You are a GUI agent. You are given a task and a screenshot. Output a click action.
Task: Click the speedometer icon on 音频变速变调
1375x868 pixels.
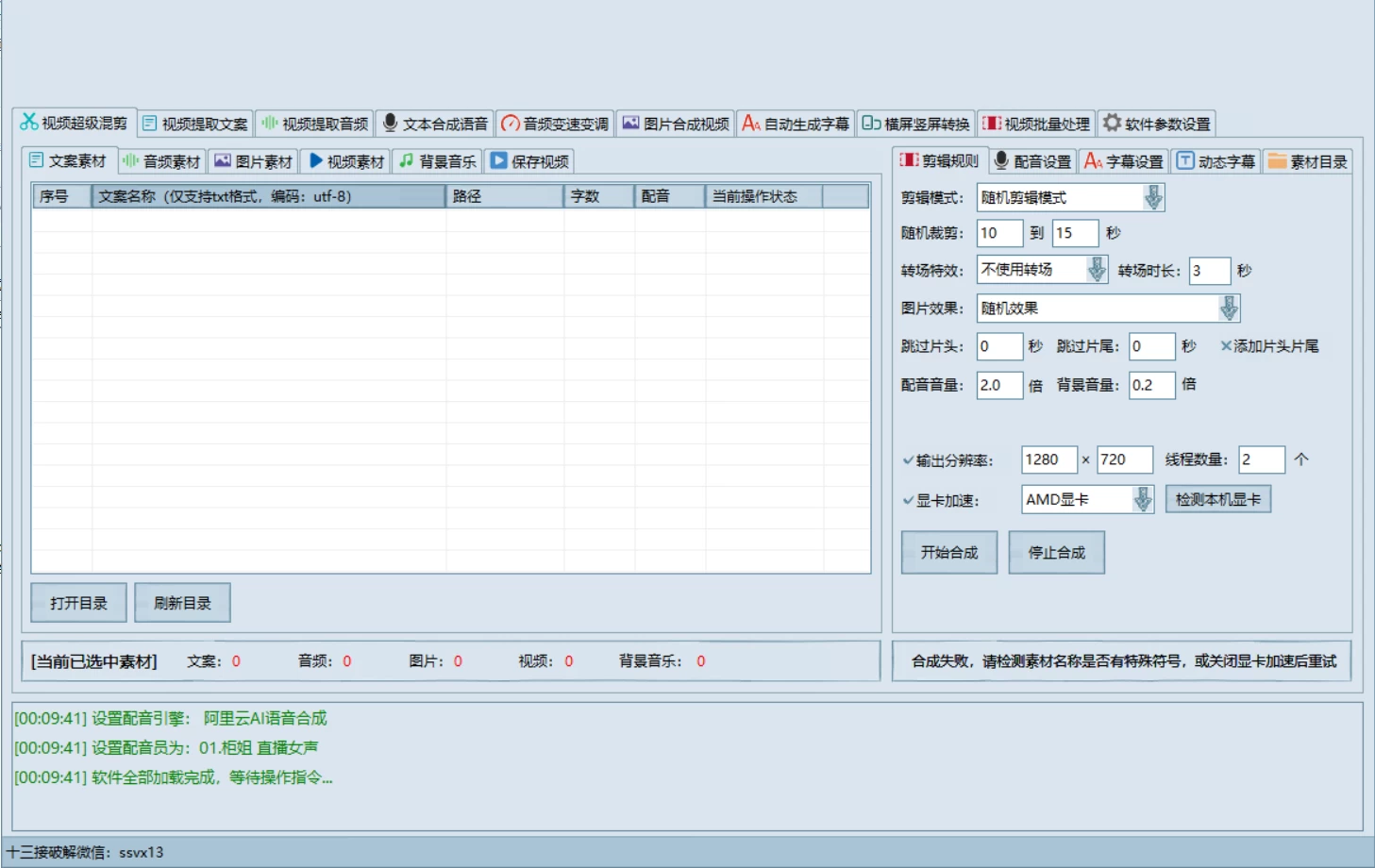point(509,122)
